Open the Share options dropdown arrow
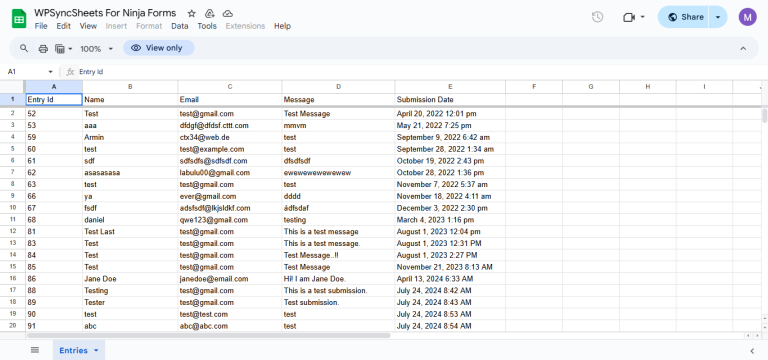Screen dimensions: 768x360 point(718,17)
